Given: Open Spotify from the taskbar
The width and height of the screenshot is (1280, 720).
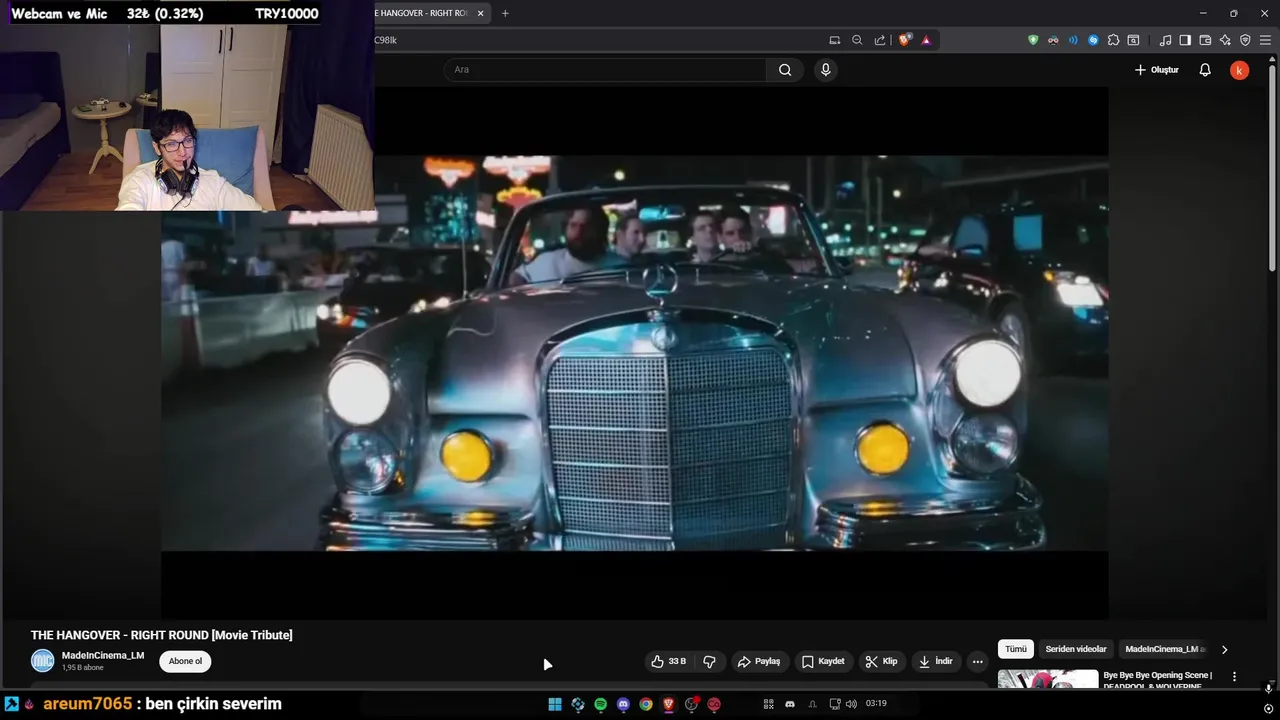Looking at the screenshot, I should 600,704.
